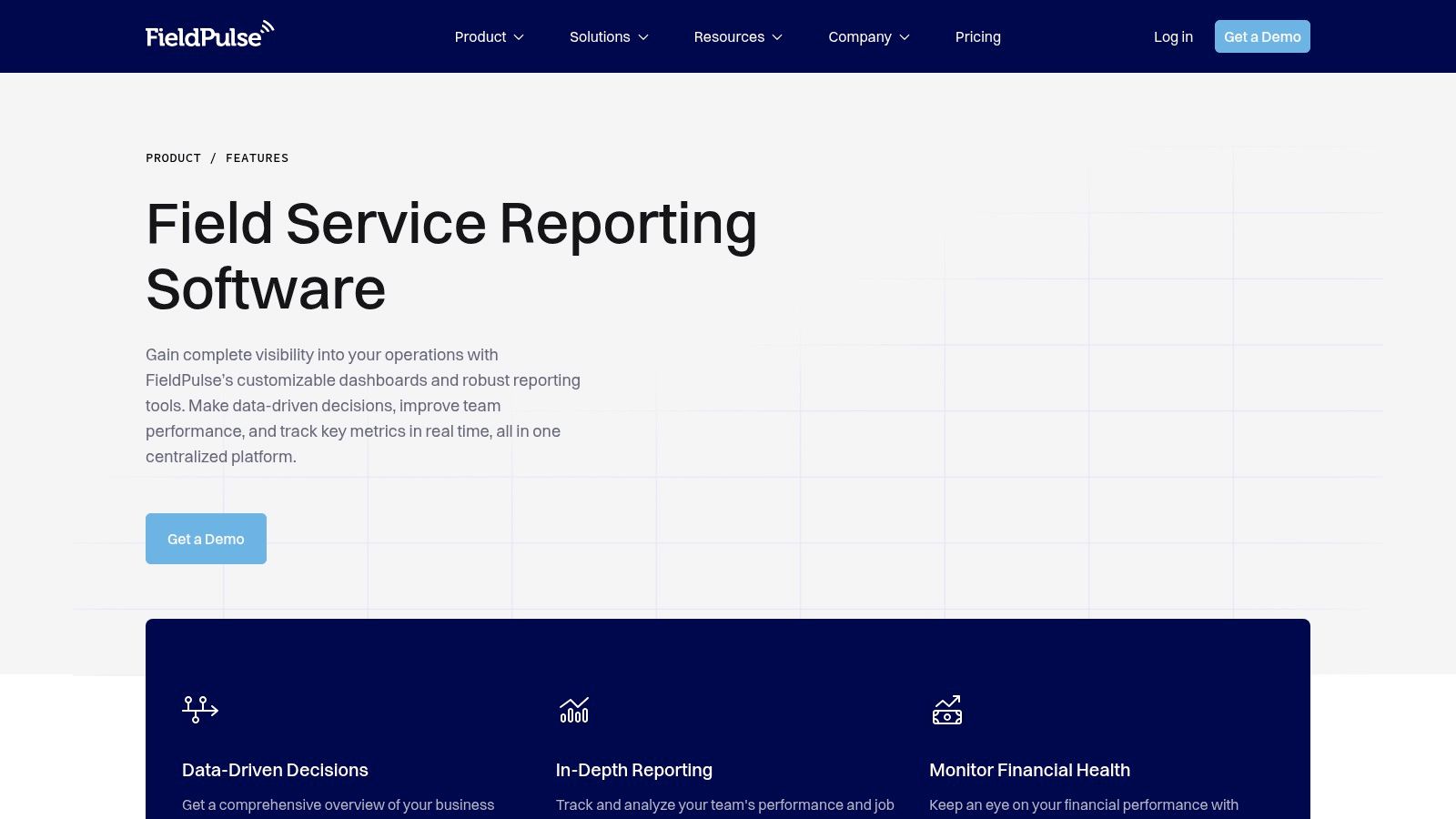Click text 'Keep an eye on your financial performance'
This screenshot has height=819, width=1456.
click(x=1067, y=804)
